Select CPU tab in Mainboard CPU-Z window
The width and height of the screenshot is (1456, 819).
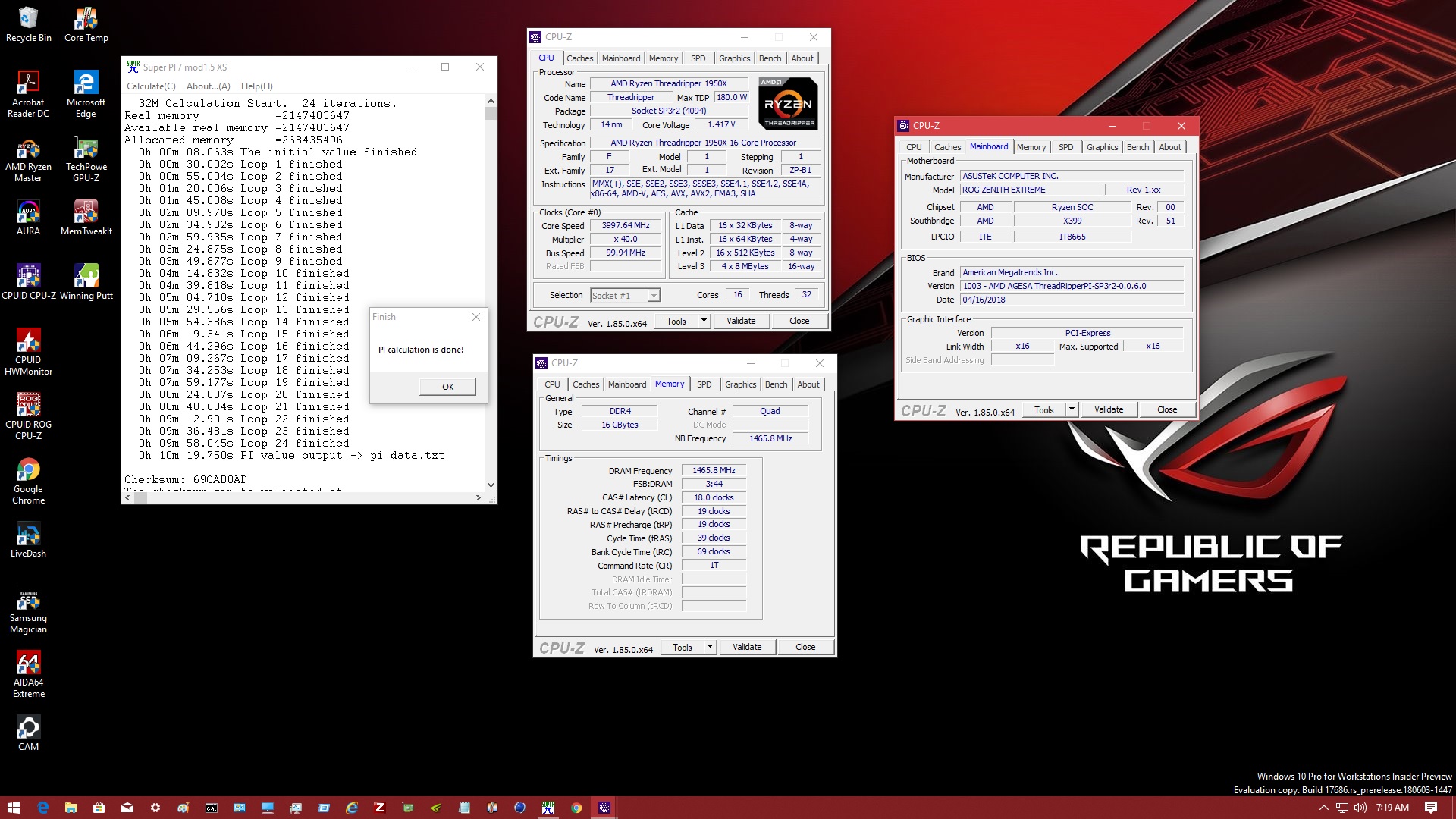(x=914, y=147)
